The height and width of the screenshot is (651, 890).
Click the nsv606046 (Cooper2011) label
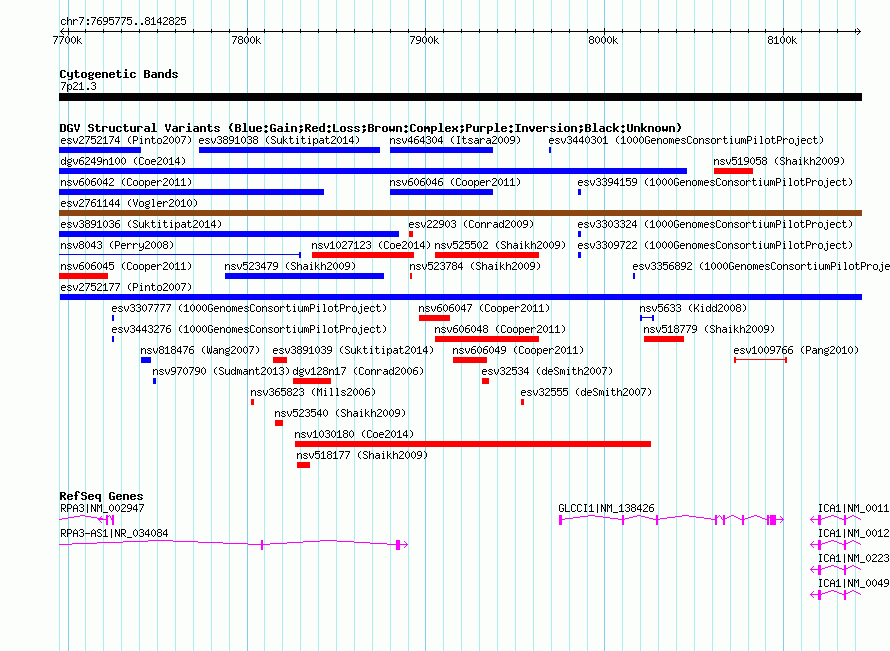tap(455, 182)
